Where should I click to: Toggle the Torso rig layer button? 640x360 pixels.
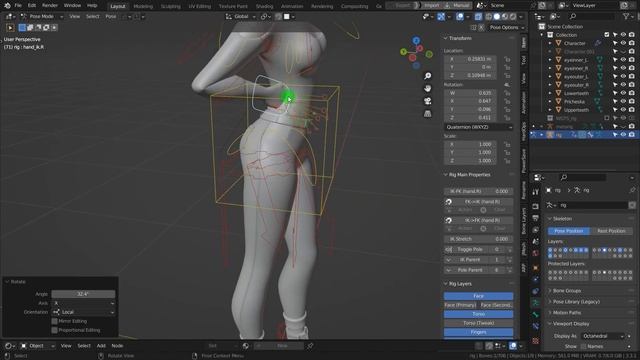tap(478, 314)
